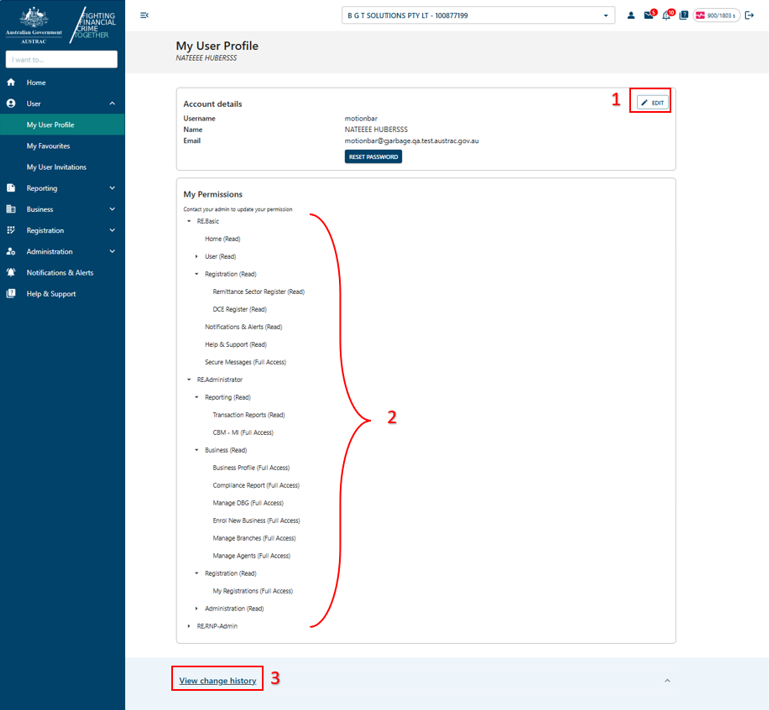The width and height of the screenshot is (769, 710).
Task: Click the Fighting Financial Crime Together logo
Action: (x=94, y=25)
